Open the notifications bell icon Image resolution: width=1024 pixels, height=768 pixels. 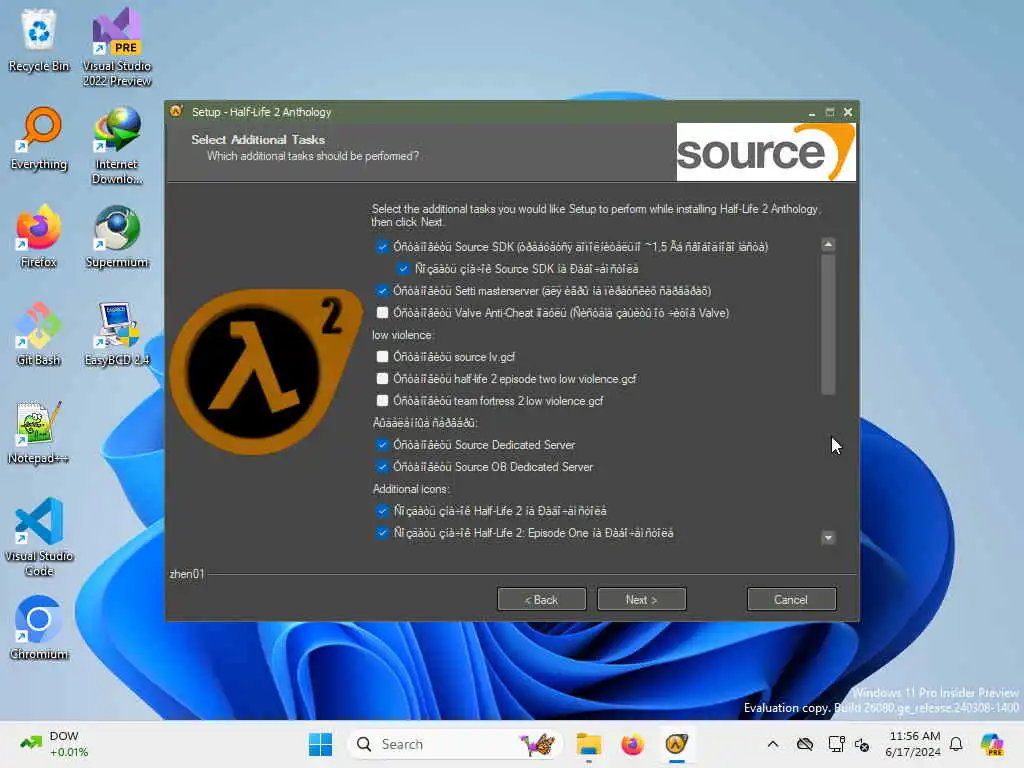click(956, 744)
